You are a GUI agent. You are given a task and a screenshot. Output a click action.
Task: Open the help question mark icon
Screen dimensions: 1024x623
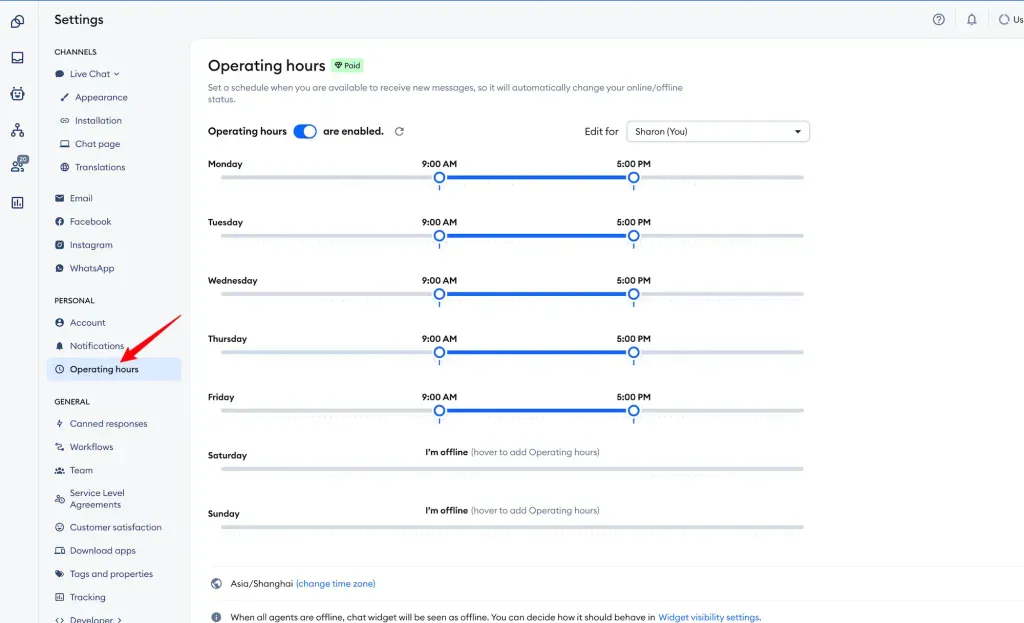coord(938,20)
